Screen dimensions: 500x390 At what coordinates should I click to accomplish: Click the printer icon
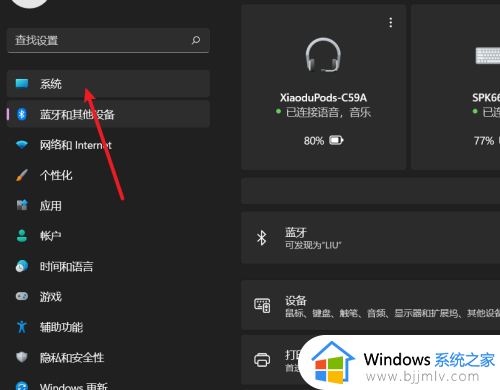262,360
